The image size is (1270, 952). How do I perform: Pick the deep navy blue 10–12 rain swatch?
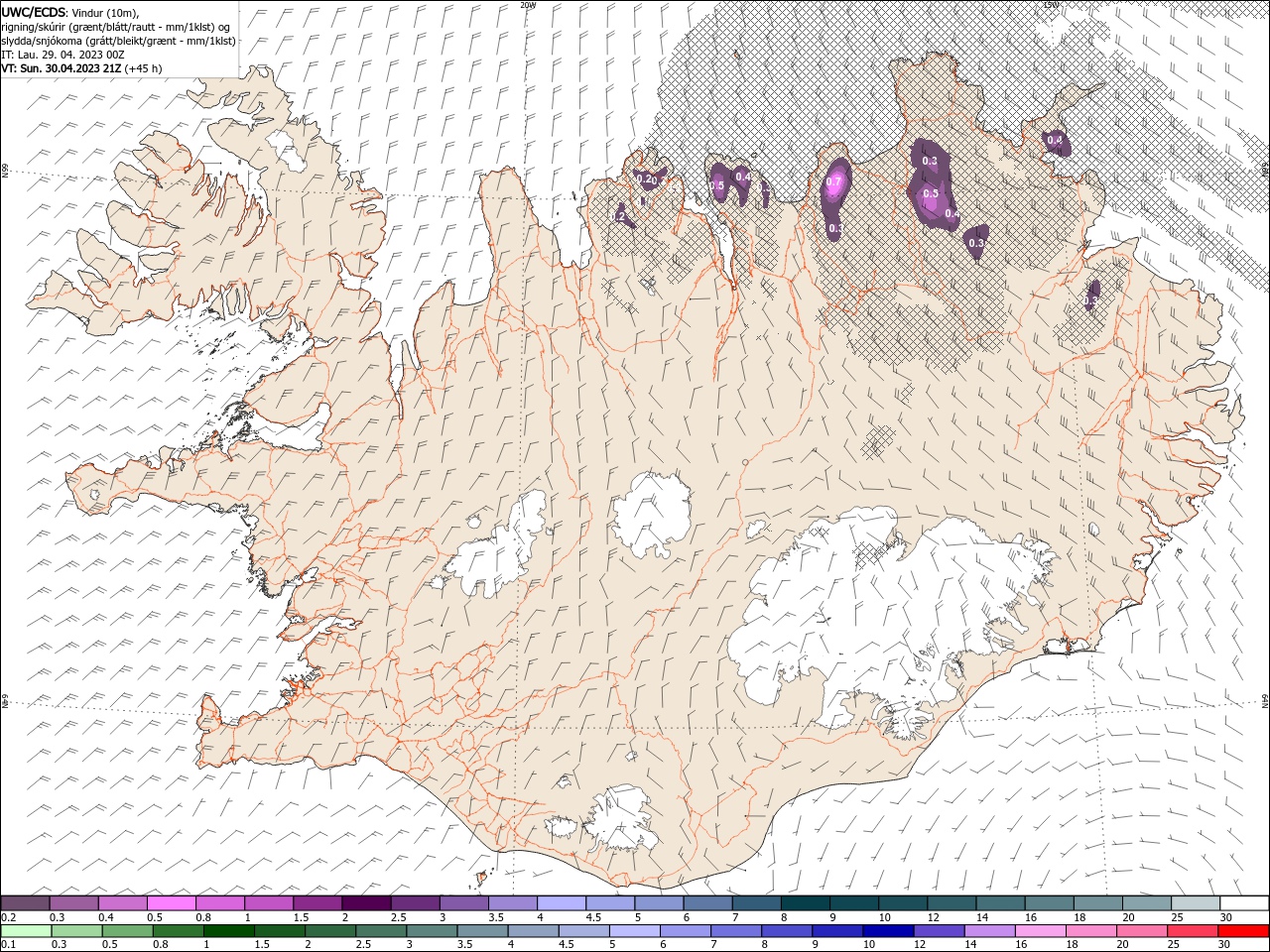coord(888,931)
